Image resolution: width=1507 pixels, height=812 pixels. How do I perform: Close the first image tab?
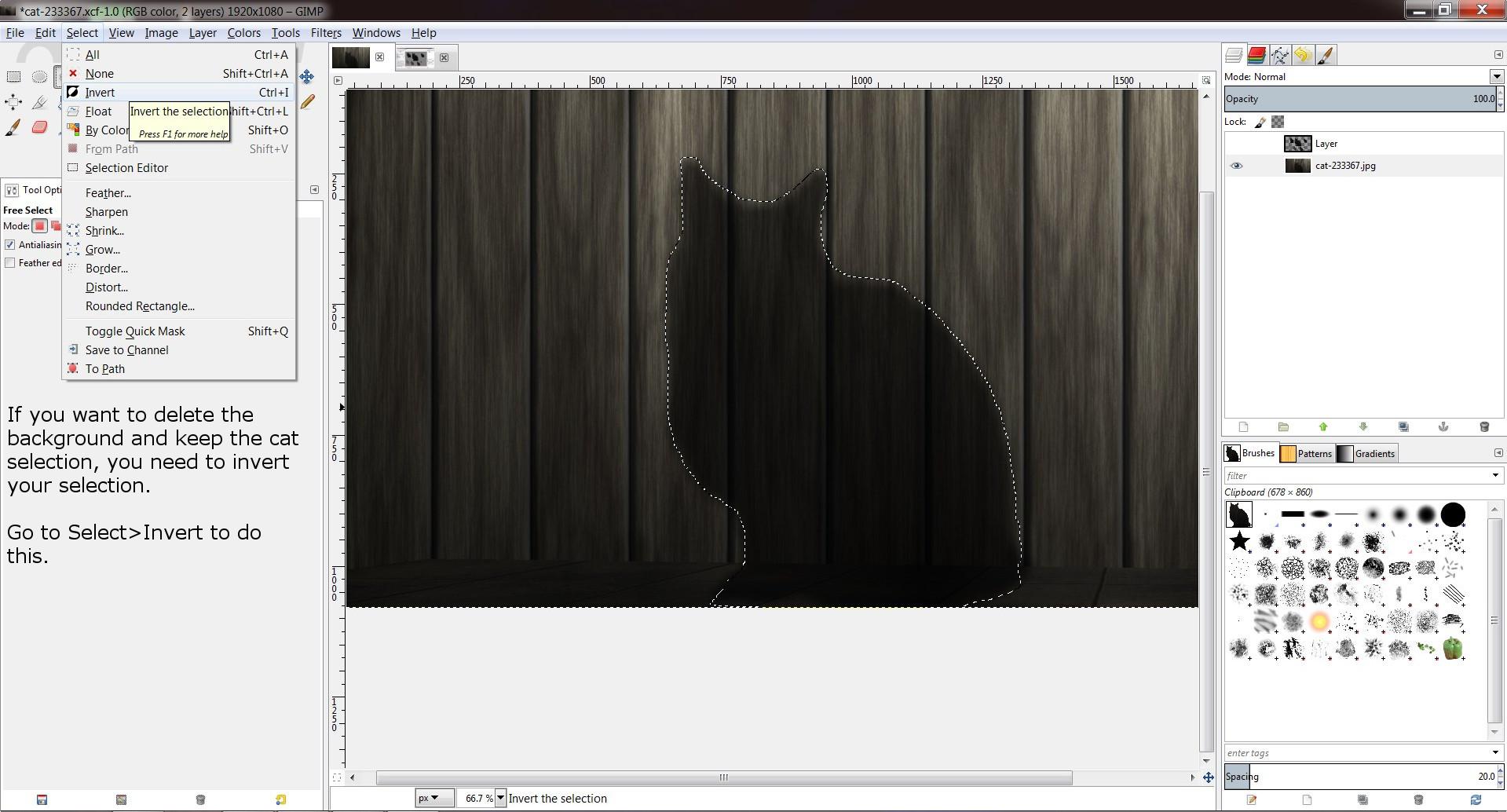click(x=380, y=57)
